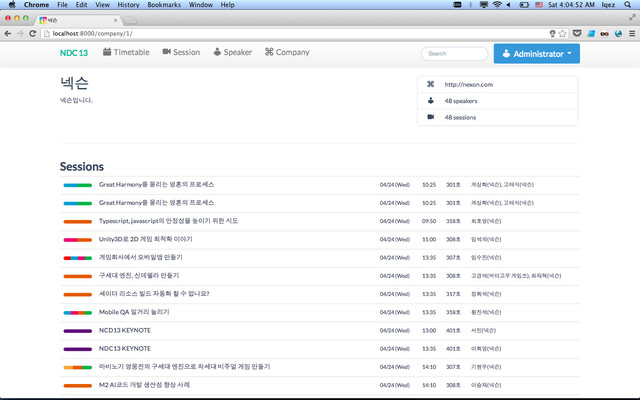This screenshot has width=640, height=400.
Task: Open the Speaker navigation link
Action: click(x=233, y=52)
